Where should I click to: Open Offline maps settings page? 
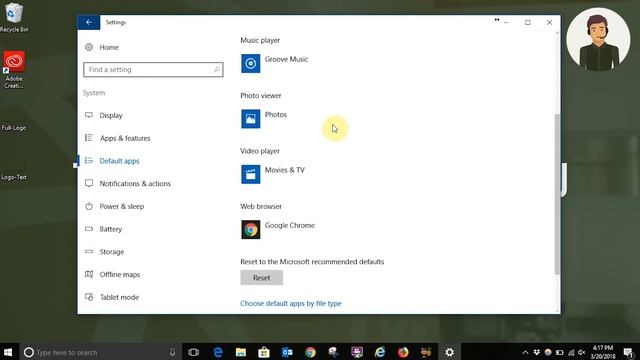pyautogui.click(x=120, y=275)
